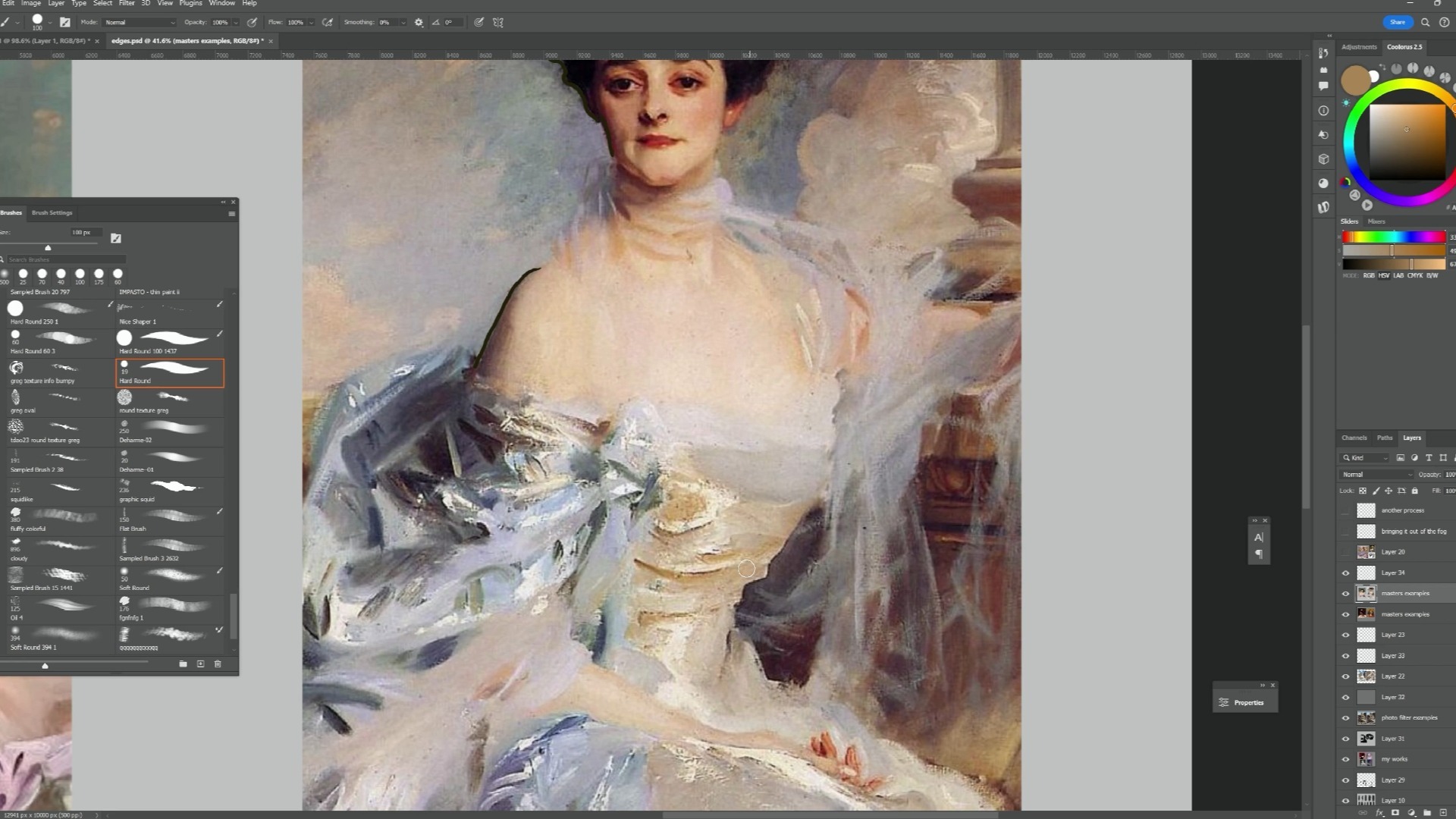Lock image pixels brush icon
Image resolution: width=1456 pixels, height=819 pixels.
[x=1376, y=491]
